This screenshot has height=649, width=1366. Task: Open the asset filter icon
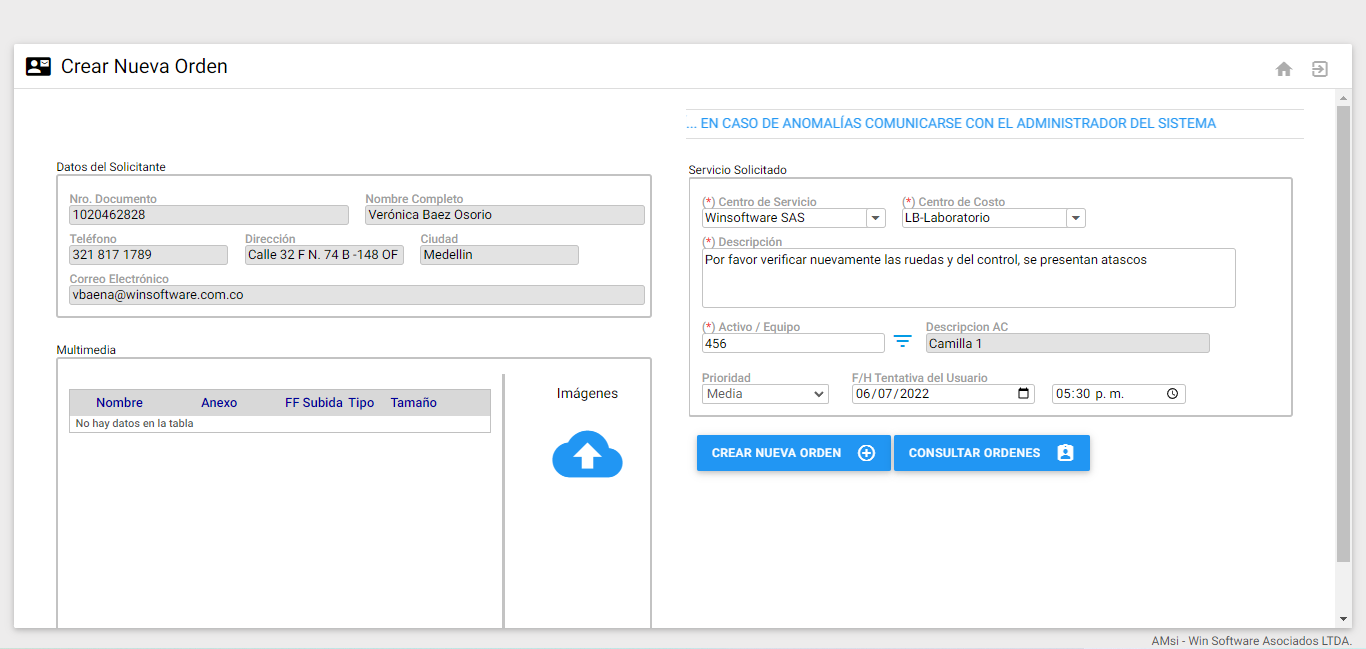[902, 342]
